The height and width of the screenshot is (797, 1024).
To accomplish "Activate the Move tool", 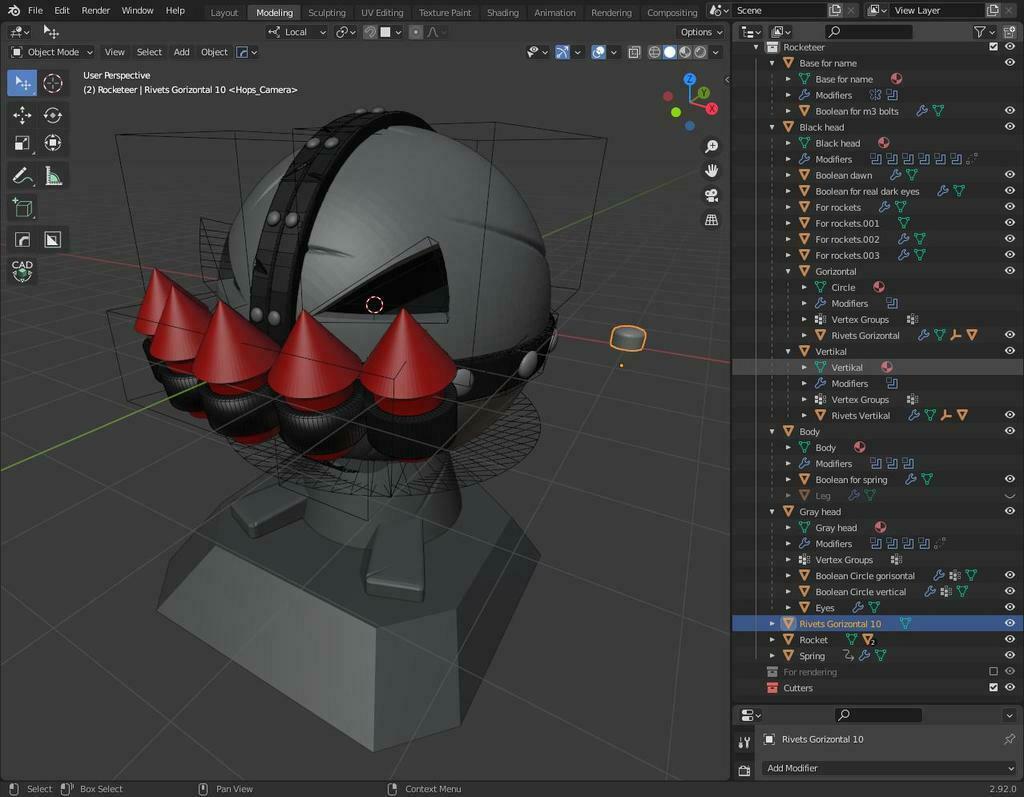I will point(22,115).
